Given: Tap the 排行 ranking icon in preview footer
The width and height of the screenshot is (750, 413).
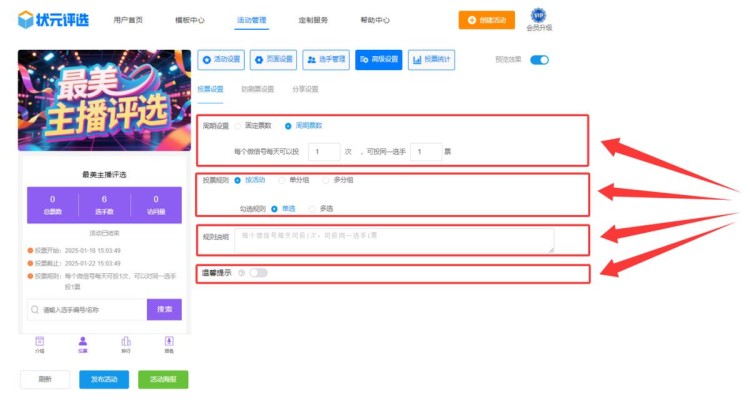Looking at the screenshot, I should point(126,343).
